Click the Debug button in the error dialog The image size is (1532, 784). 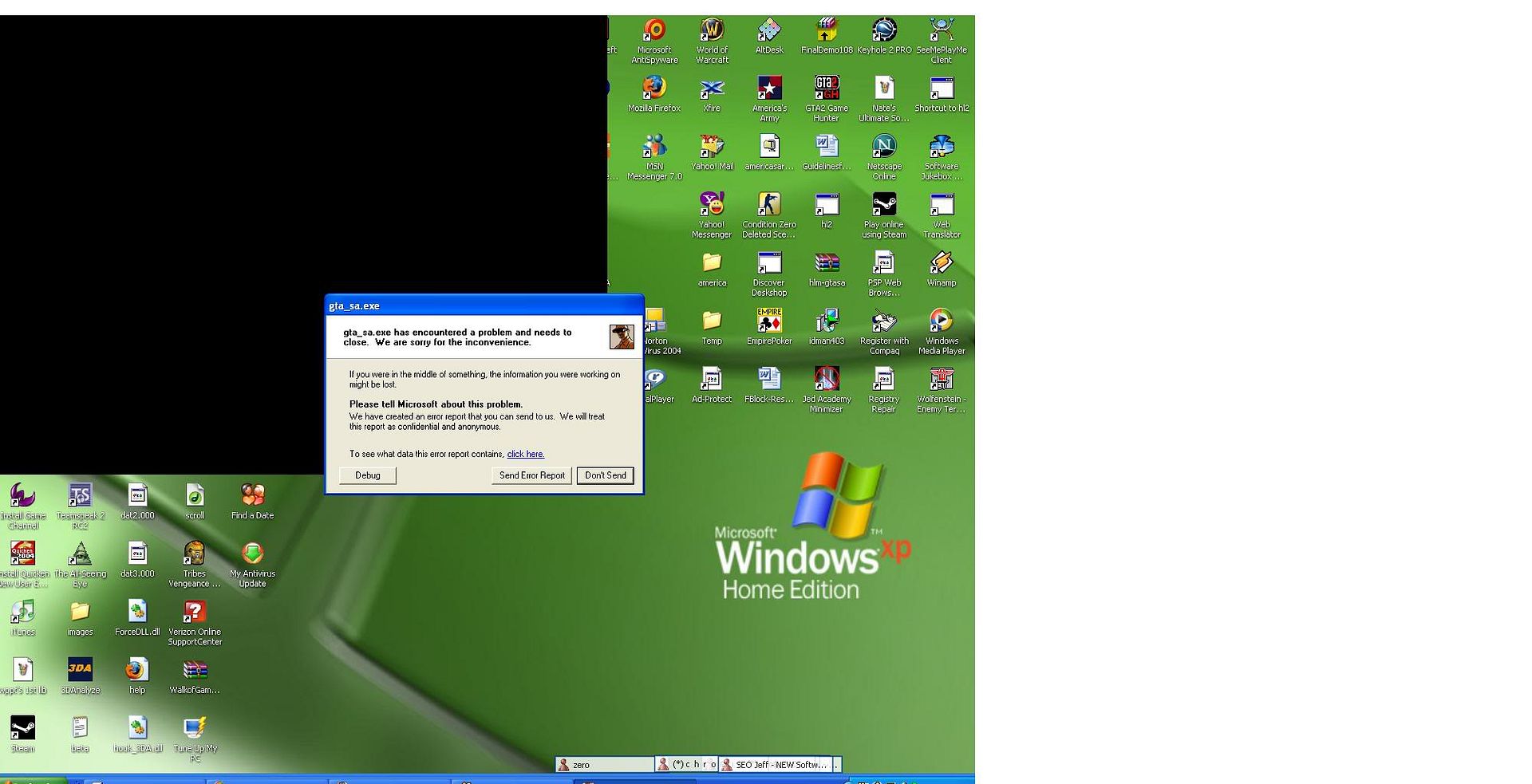pyautogui.click(x=368, y=475)
